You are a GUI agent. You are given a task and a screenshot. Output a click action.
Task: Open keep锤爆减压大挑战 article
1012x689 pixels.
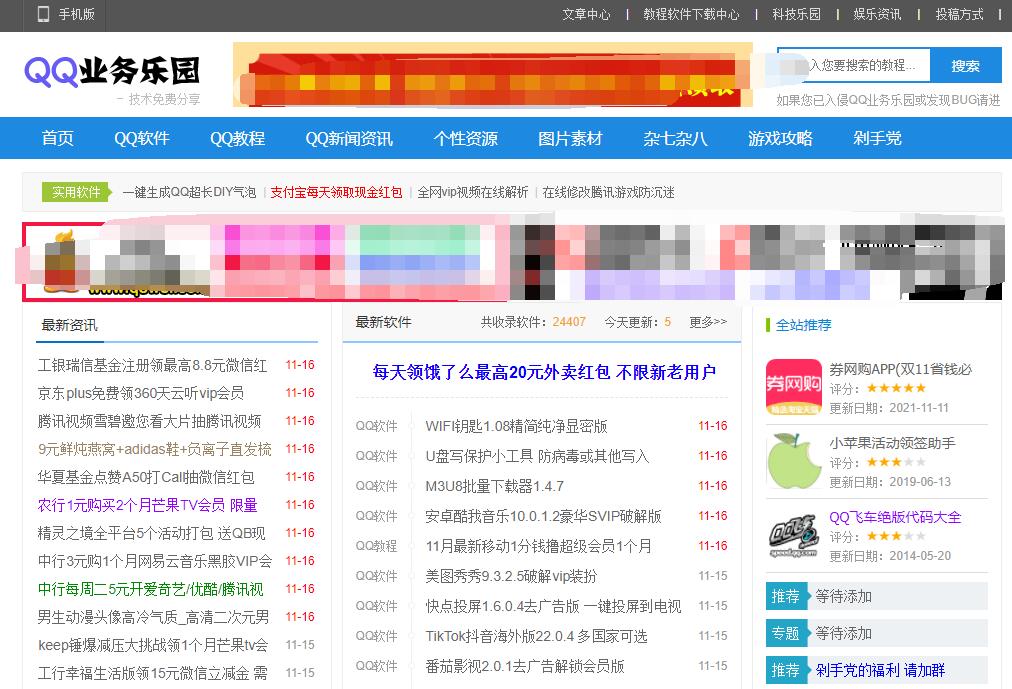coord(153,645)
